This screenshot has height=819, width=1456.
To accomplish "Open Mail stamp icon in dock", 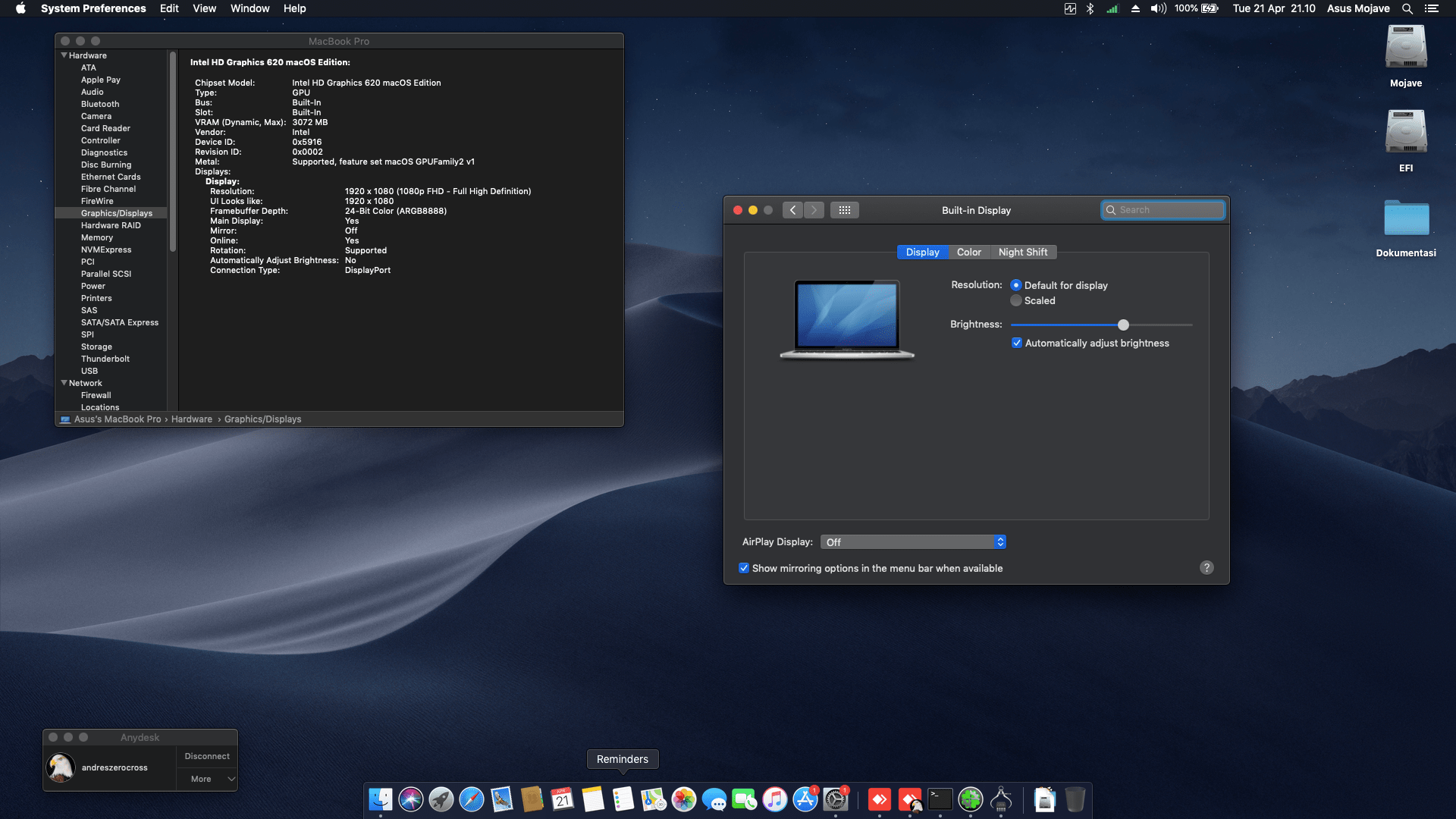I will 502,799.
